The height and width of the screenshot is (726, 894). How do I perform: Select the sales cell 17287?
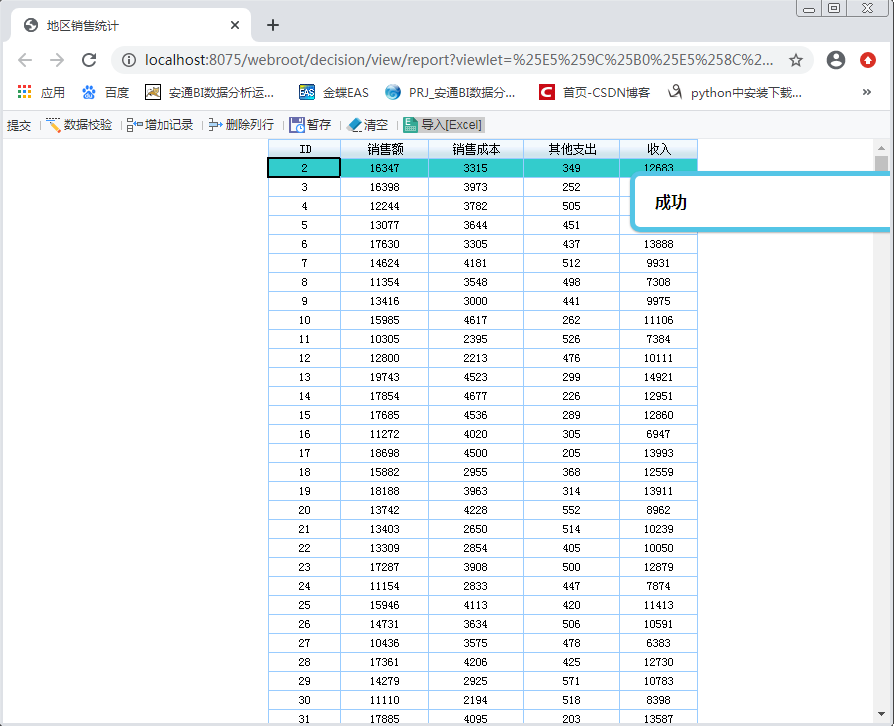coord(385,567)
